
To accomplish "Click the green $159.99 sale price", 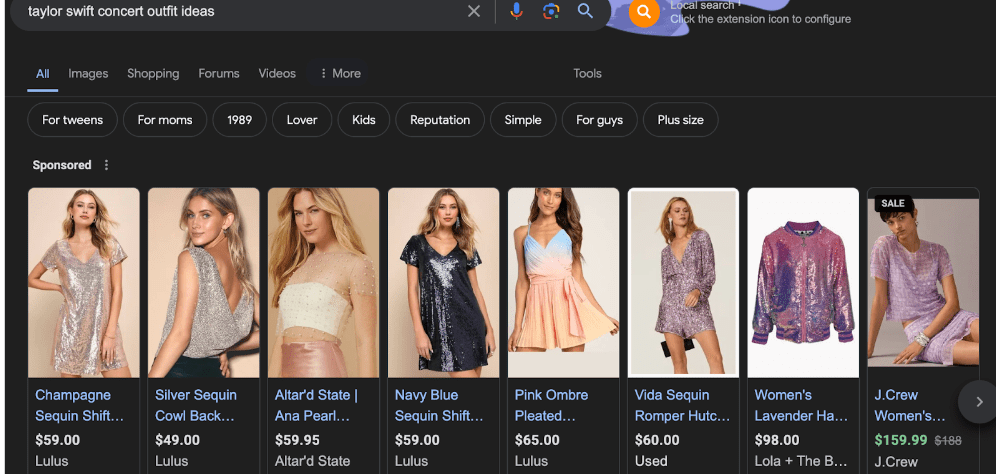I will (x=901, y=440).
